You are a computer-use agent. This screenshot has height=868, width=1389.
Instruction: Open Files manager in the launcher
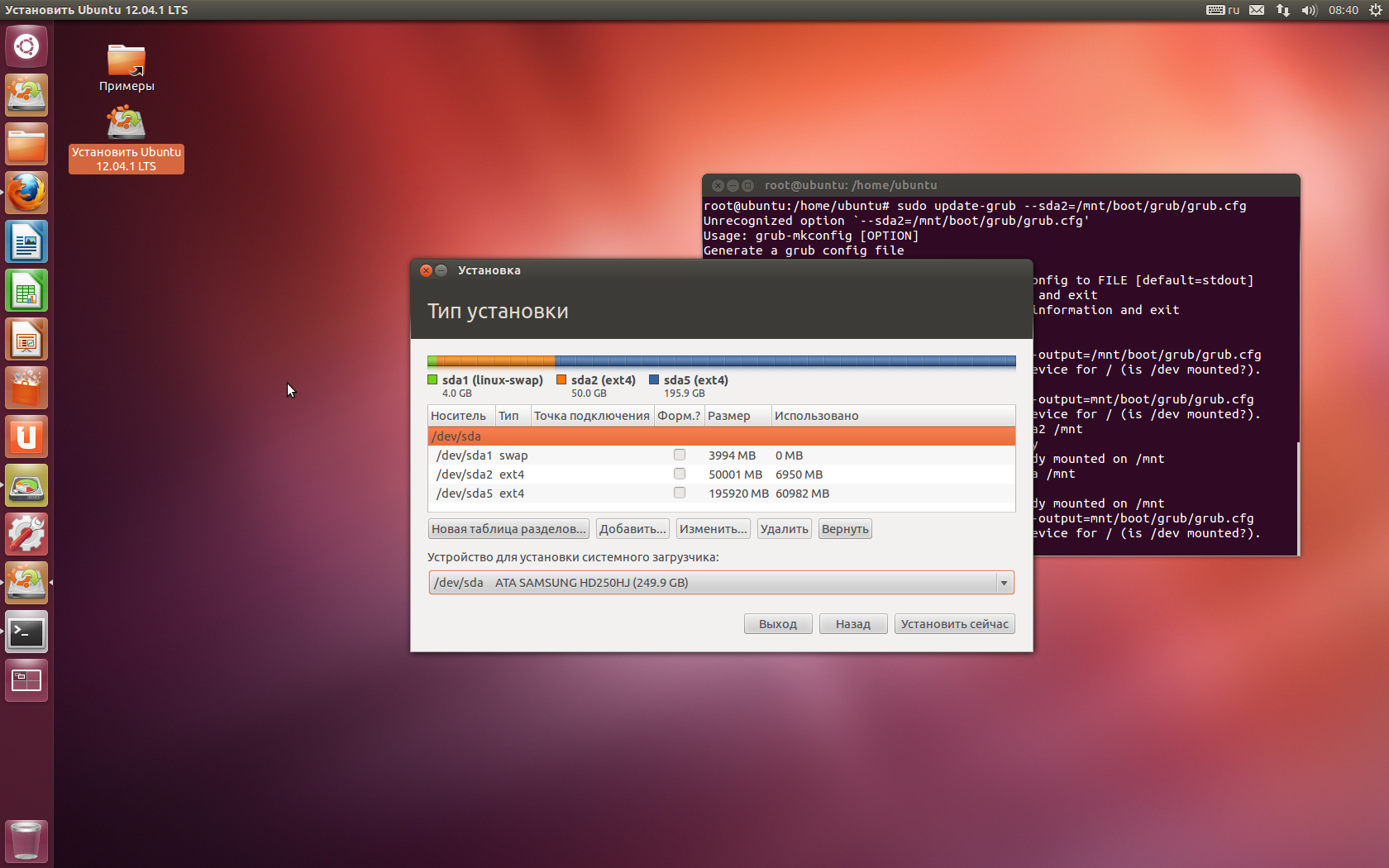[26, 145]
